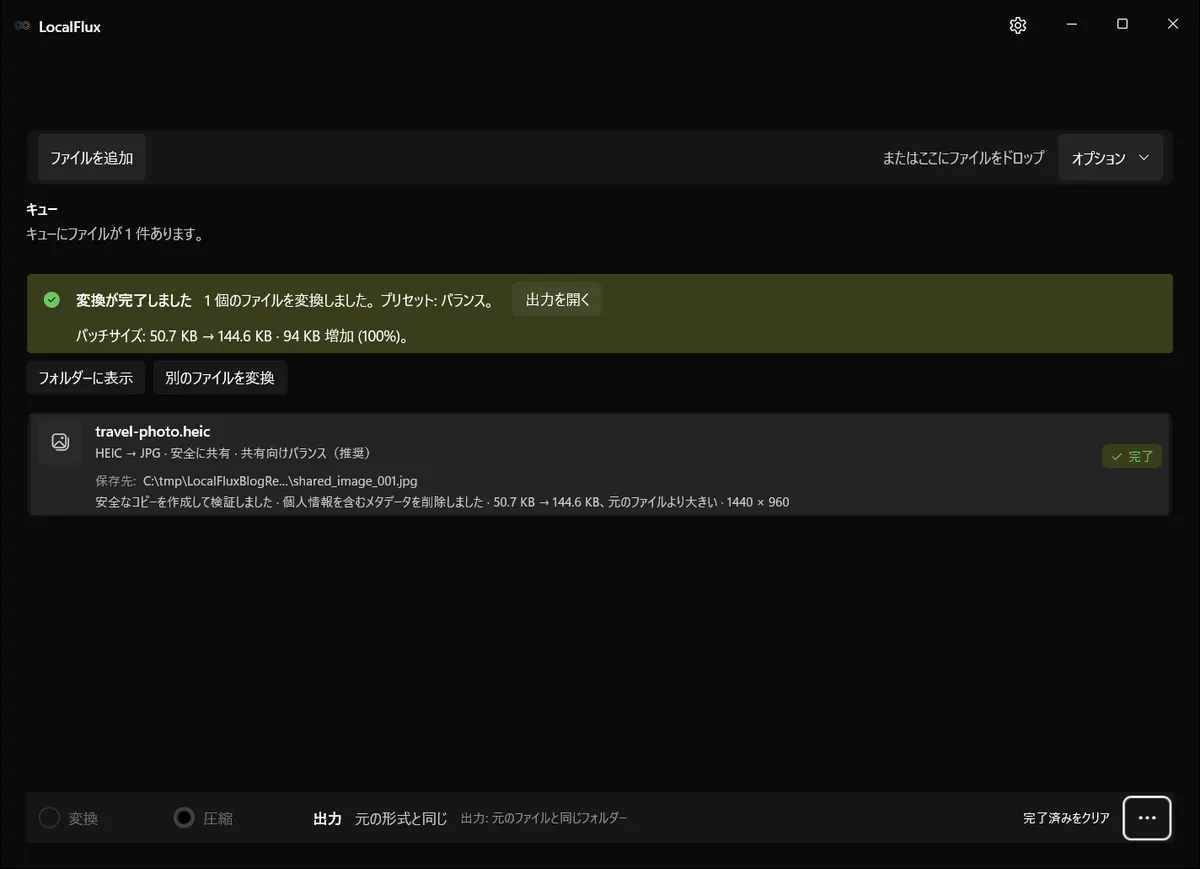Select the 圧縮 radio button
Viewport: 1200px width, 869px height.
tap(184, 818)
